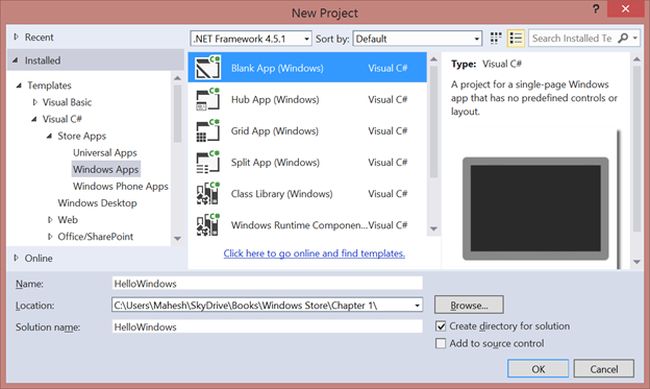Open the dialog help question mark
Viewport: 650px width, 389px height.
pyautogui.click(x=596, y=9)
